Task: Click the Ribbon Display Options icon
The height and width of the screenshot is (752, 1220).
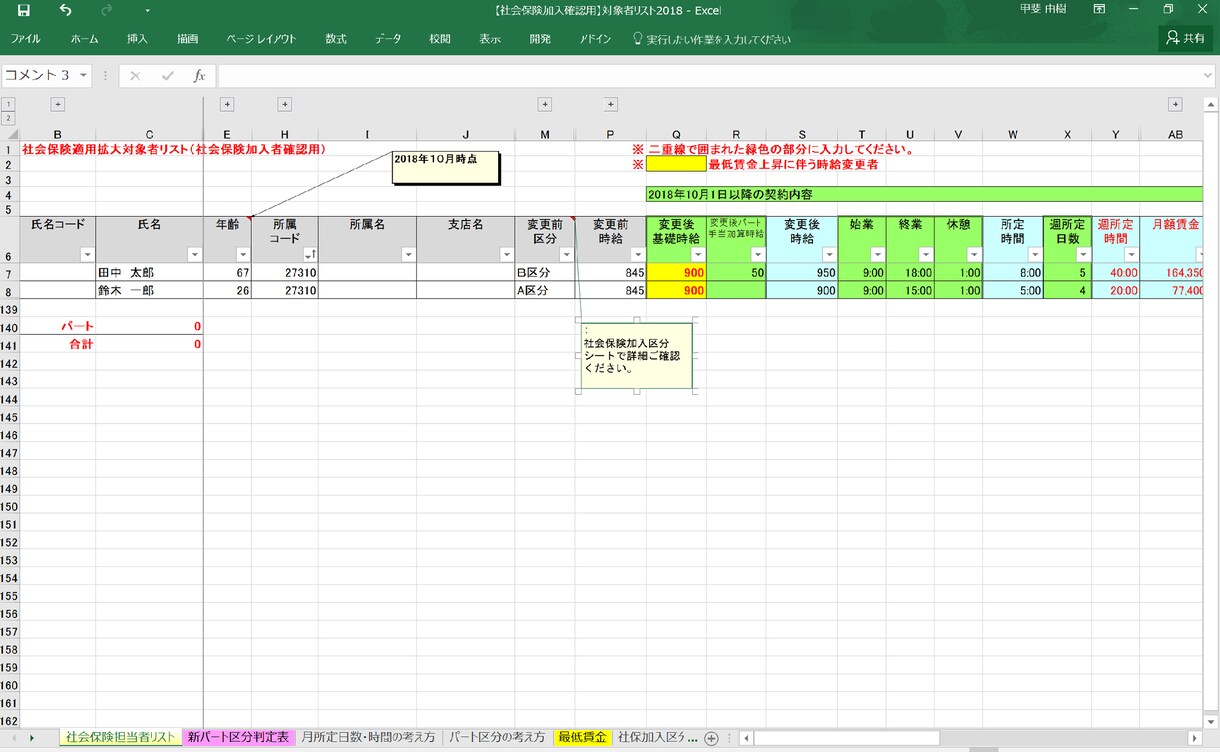Action: click(x=1100, y=10)
